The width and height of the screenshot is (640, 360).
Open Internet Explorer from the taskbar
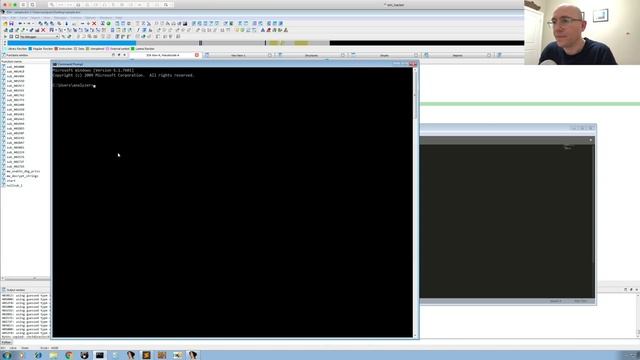tap(38, 356)
